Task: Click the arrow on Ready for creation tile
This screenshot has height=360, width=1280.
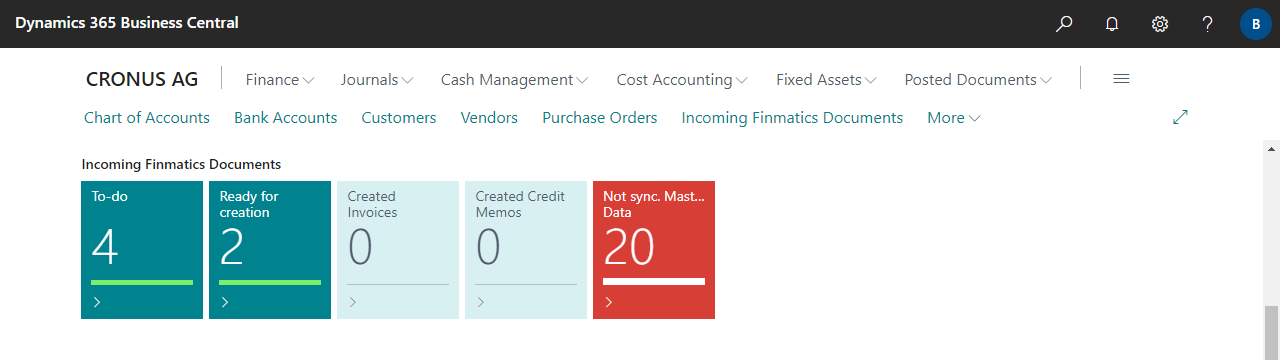Action: 224,302
